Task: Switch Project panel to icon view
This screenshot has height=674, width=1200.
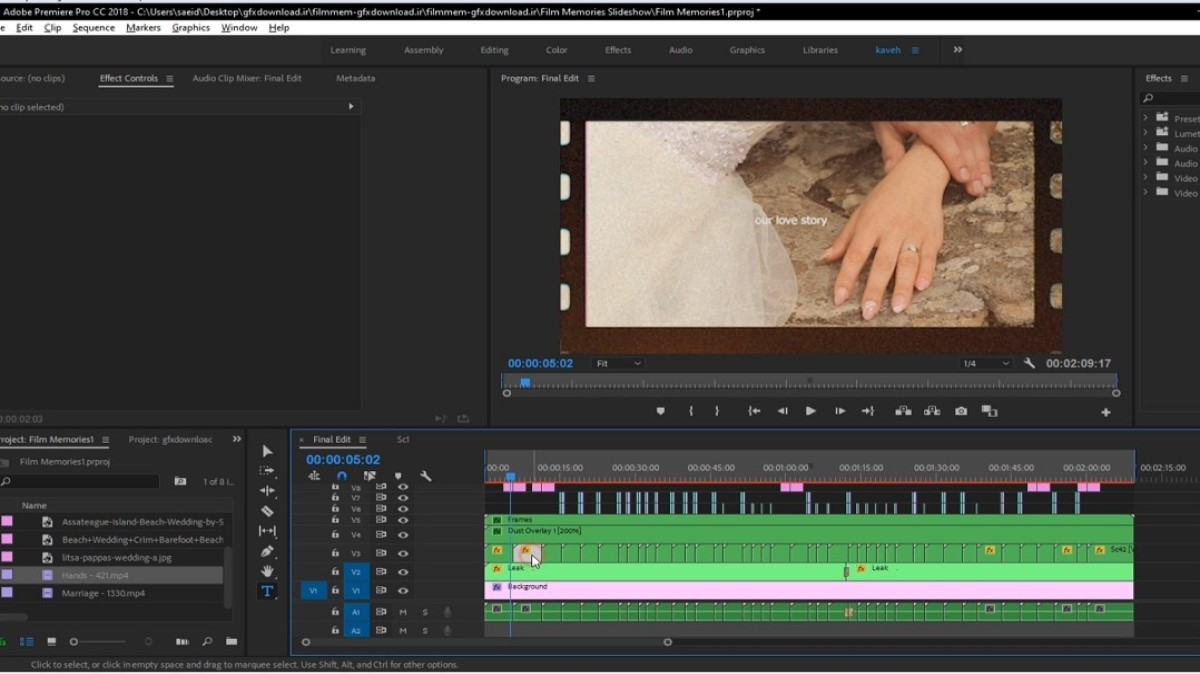Action: point(51,641)
